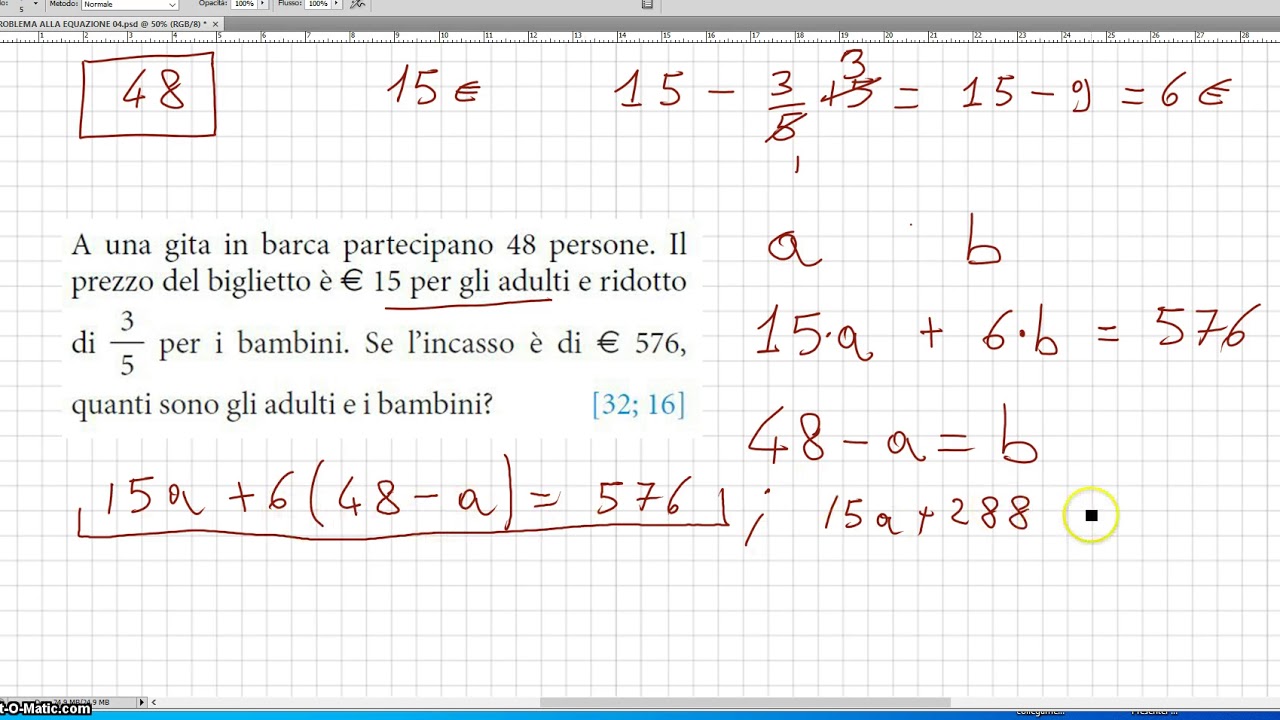
Task: Open the Flusso slider arrow
Action: pos(337,4)
